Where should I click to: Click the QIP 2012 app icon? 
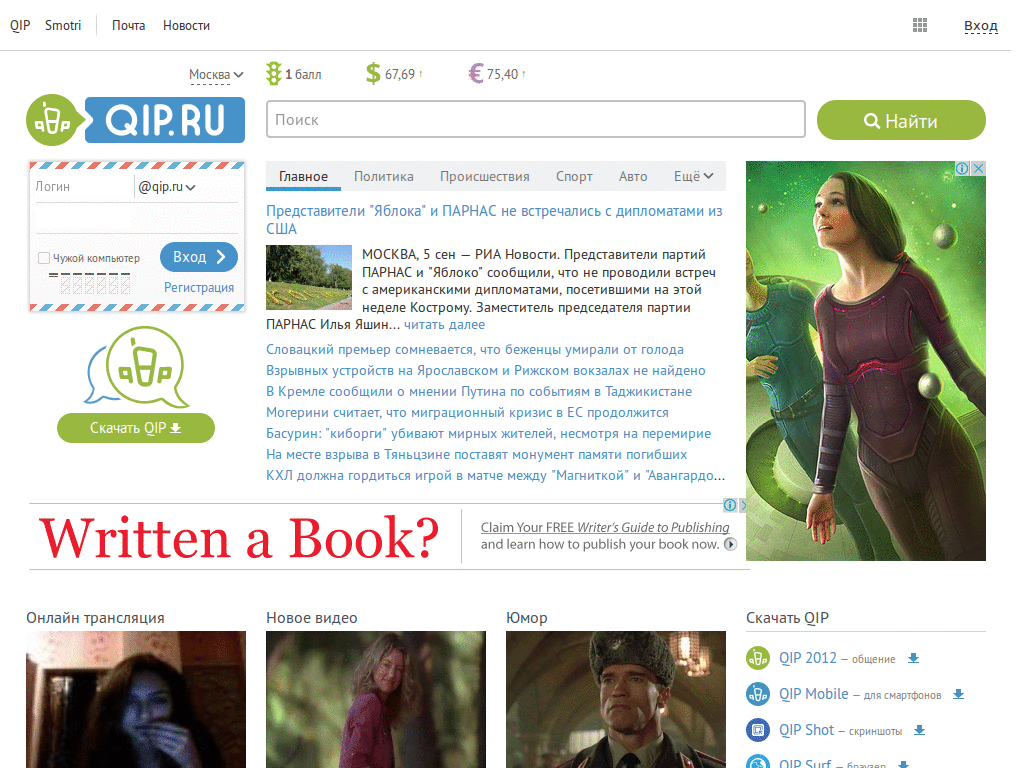point(758,658)
